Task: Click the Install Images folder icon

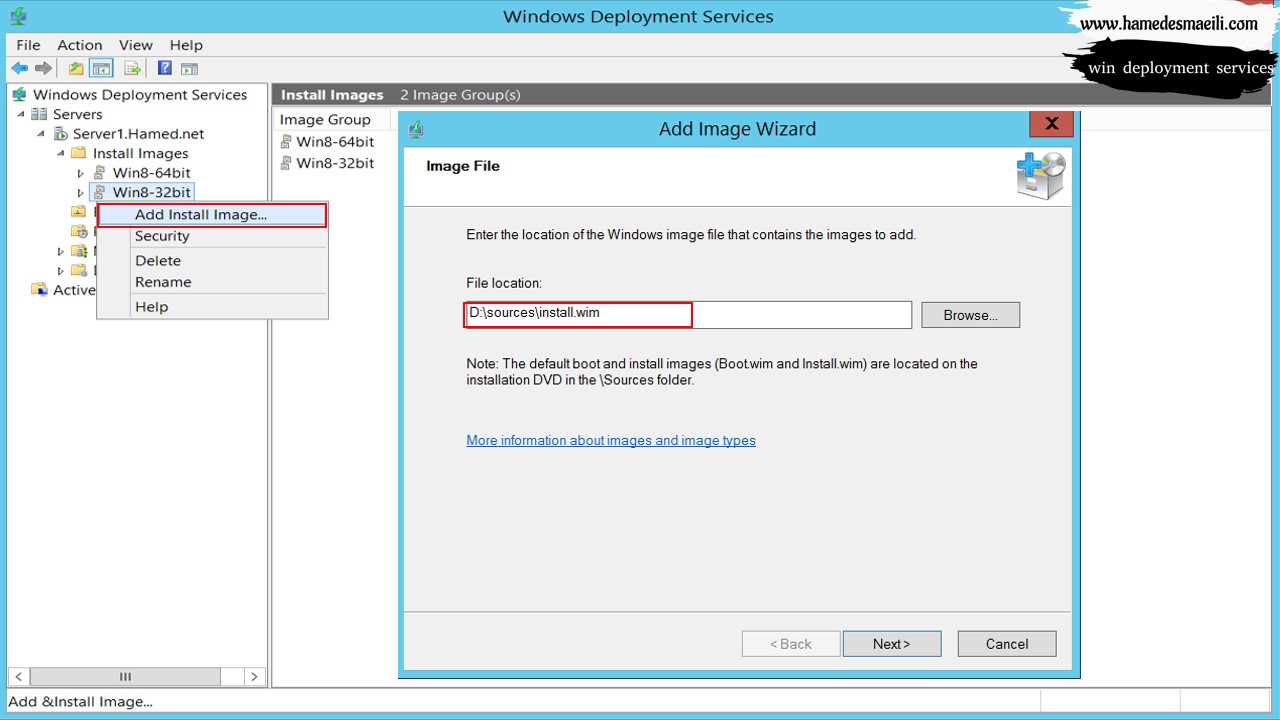Action: pos(79,153)
